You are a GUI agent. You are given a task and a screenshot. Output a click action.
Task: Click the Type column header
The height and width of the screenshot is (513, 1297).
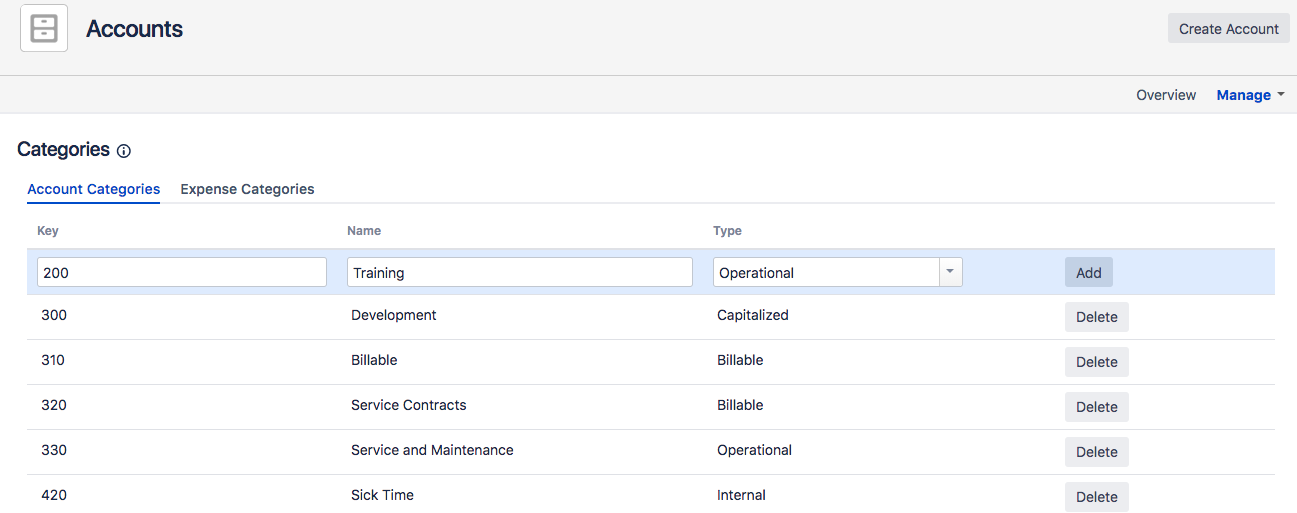tap(727, 231)
